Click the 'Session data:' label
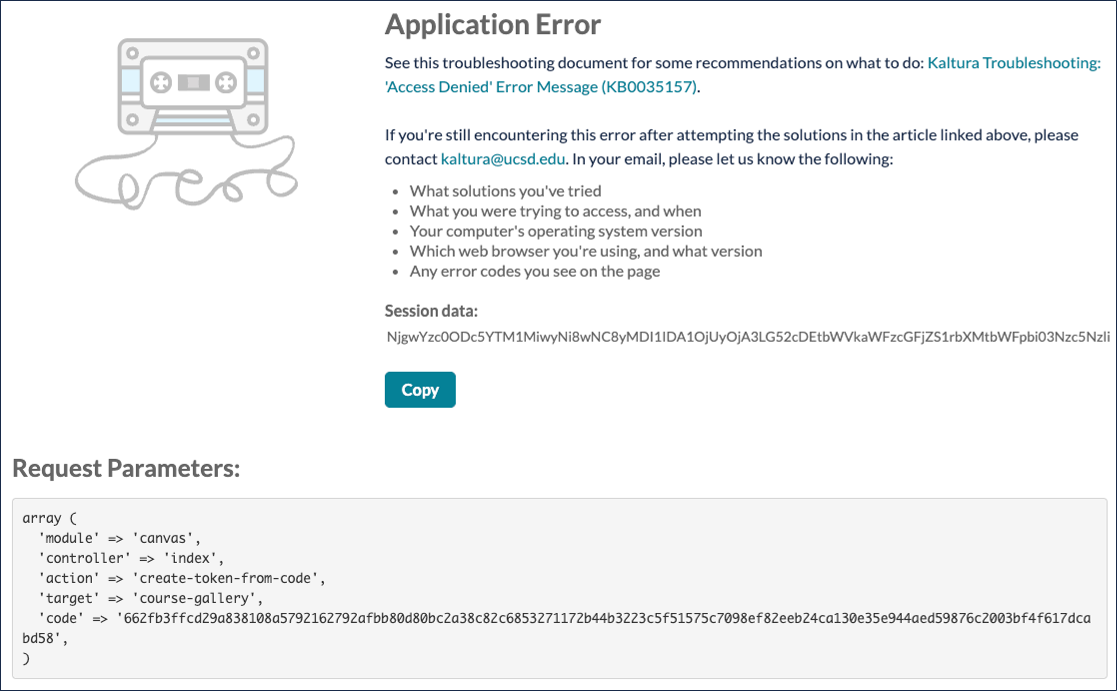Image resolution: width=1117 pixels, height=691 pixels. point(431,311)
